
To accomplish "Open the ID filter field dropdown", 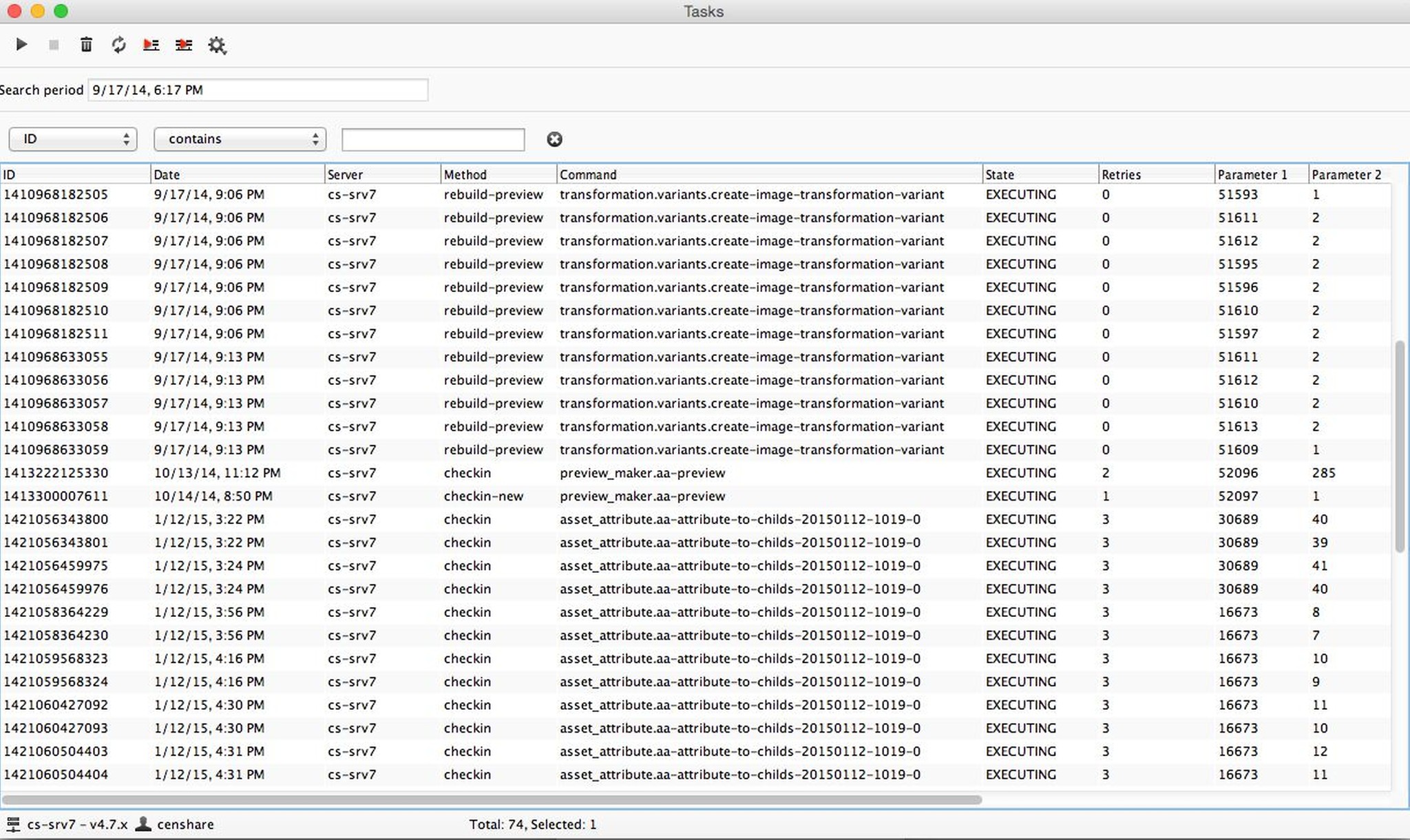I will pyautogui.click(x=73, y=139).
